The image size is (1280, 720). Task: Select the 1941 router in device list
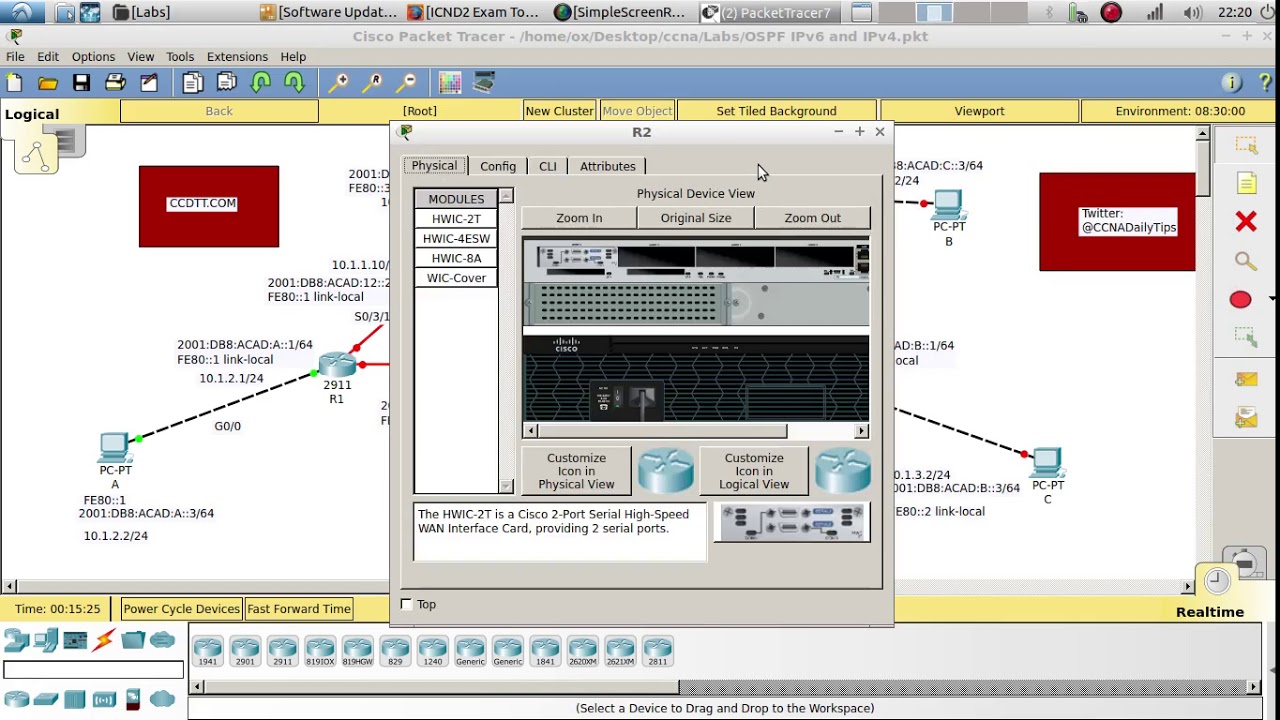(207, 651)
